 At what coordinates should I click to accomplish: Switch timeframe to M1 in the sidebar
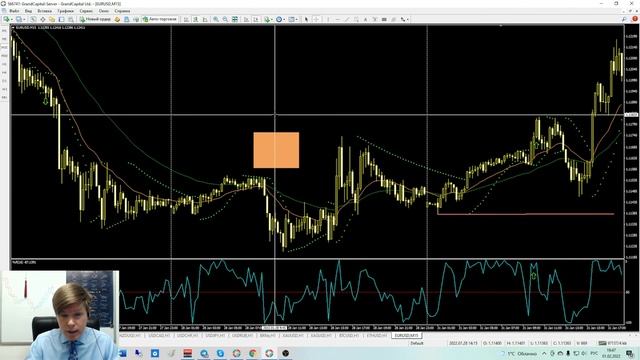tap(4, 31)
